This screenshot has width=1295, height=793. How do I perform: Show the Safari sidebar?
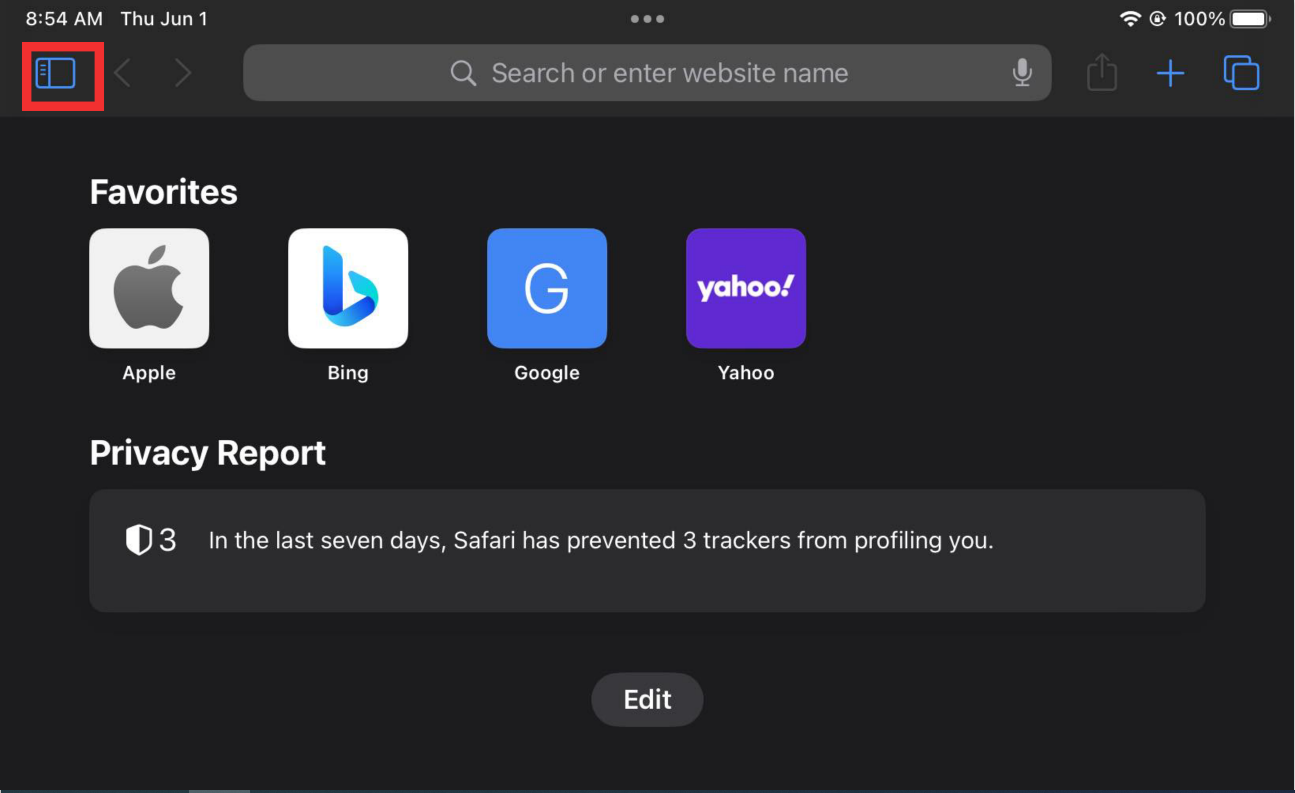[x=56, y=73]
